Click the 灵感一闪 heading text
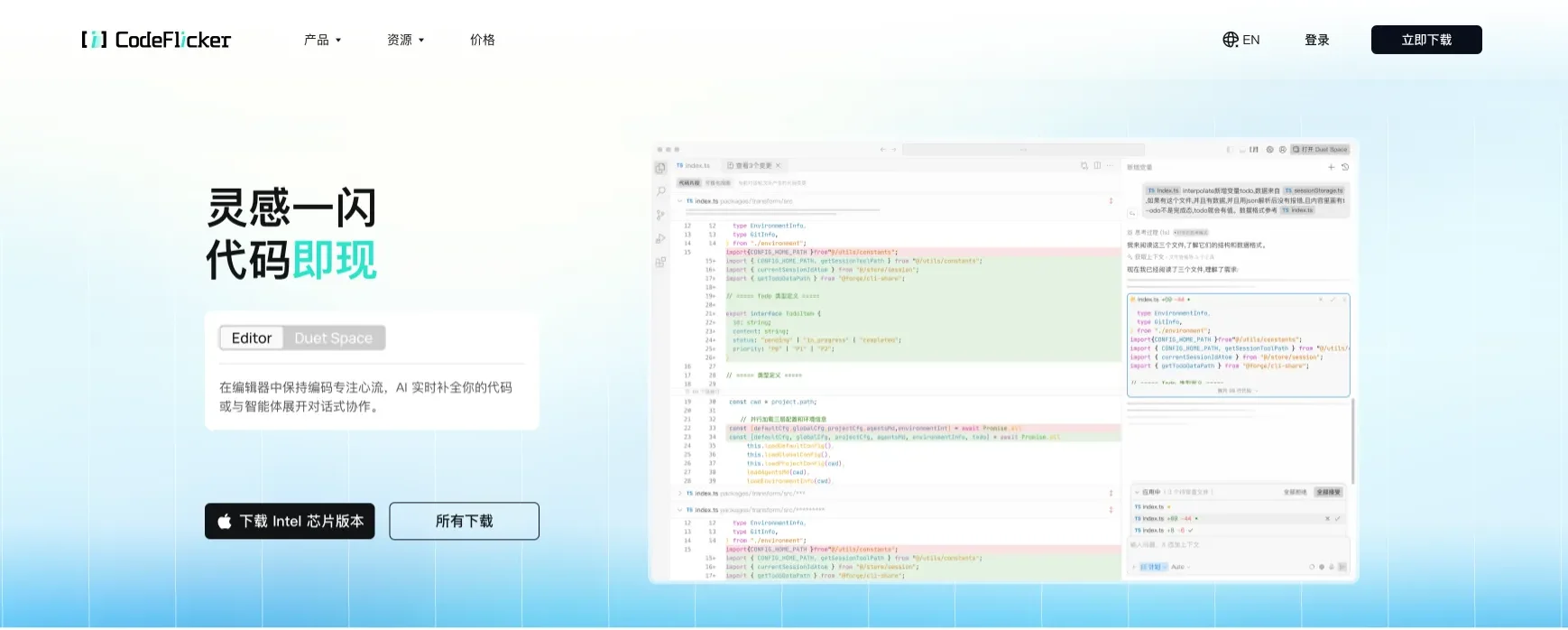Image resolution: width=1568 pixels, height=630 pixels. tap(291, 208)
